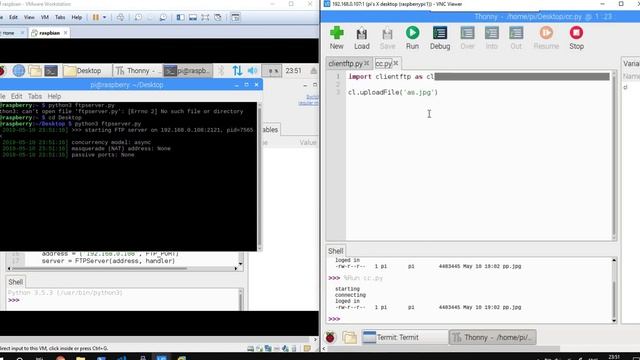Open the Variables panel tab
The height and width of the screenshot is (360, 640).
point(631,63)
